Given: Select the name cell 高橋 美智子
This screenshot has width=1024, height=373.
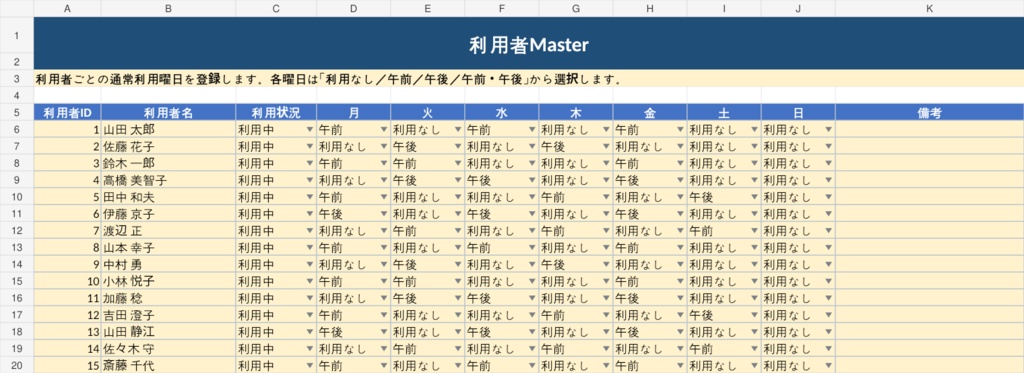Looking at the screenshot, I should pyautogui.click(x=168, y=180).
